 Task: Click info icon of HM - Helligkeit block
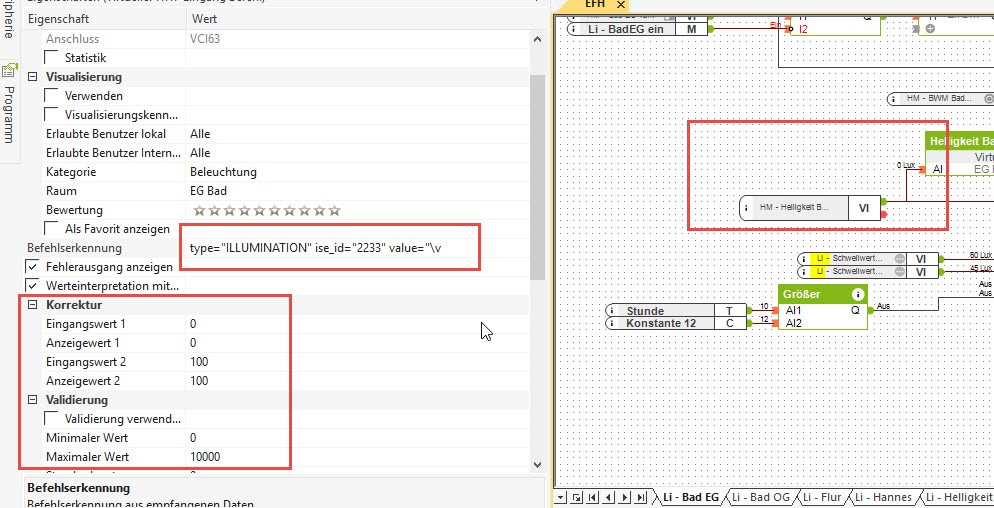pyautogui.click(x=747, y=207)
